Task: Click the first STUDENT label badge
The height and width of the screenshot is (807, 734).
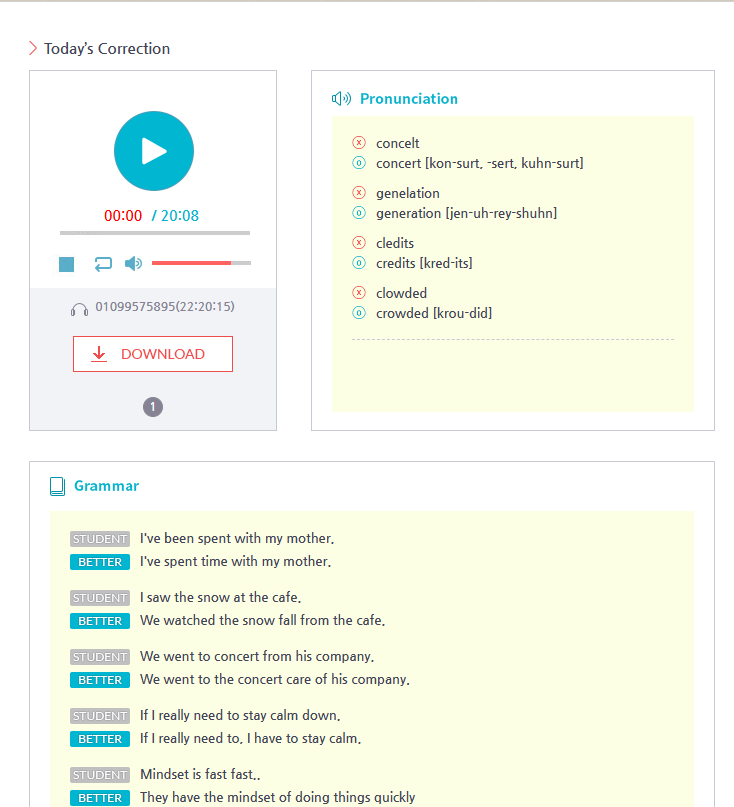Action: (x=100, y=539)
